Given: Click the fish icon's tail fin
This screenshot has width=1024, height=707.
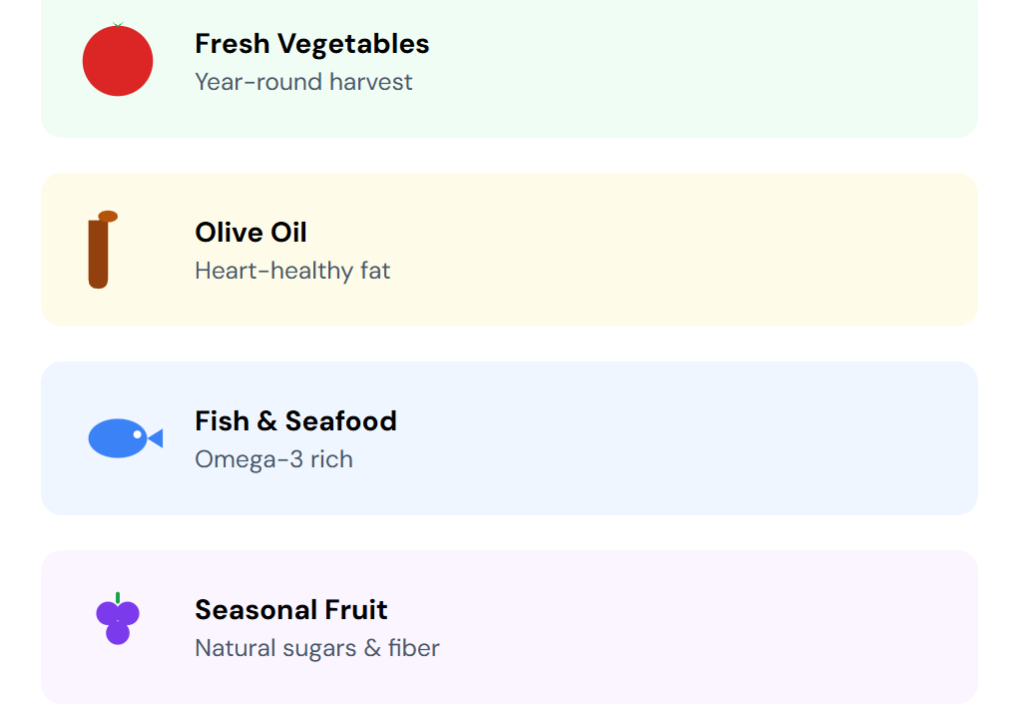Looking at the screenshot, I should point(156,438).
